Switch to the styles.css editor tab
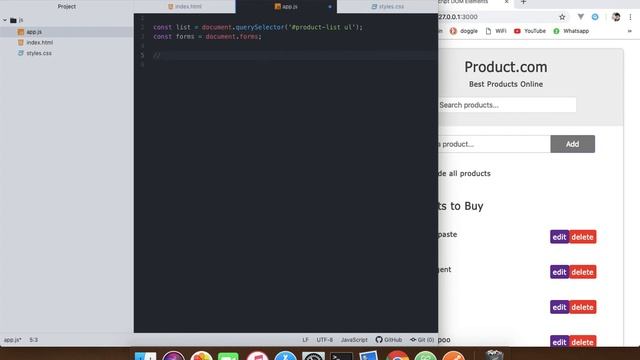 point(387,7)
